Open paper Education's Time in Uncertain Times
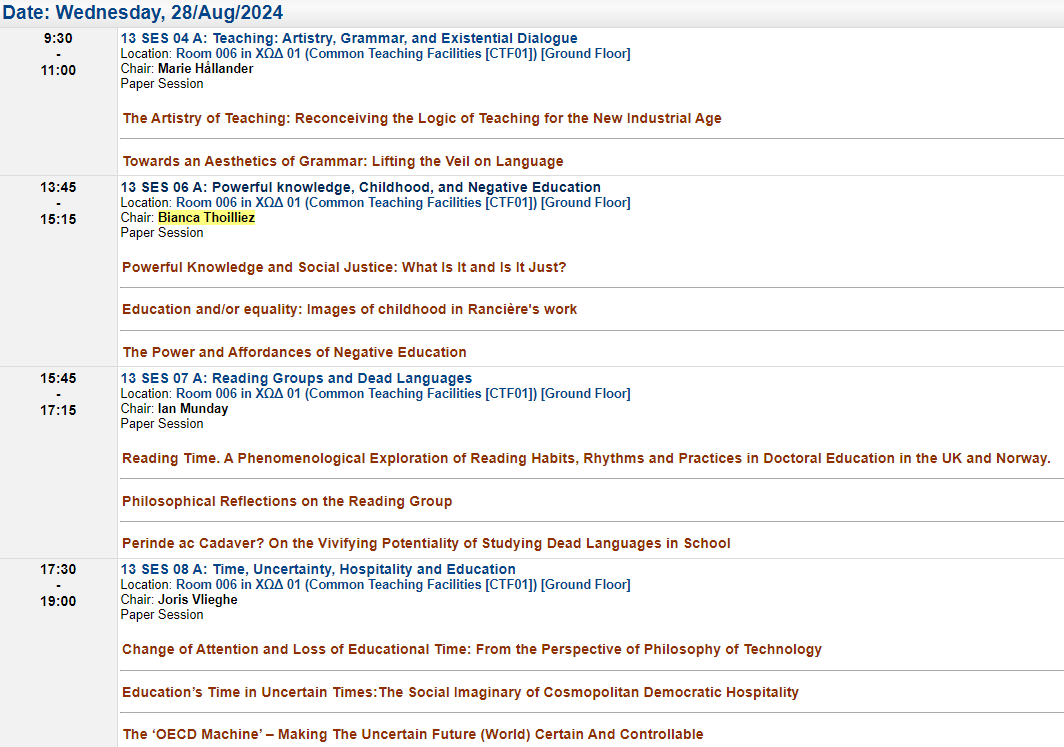This screenshot has width=1064, height=747. pyautogui.click(x=460, y=692)
